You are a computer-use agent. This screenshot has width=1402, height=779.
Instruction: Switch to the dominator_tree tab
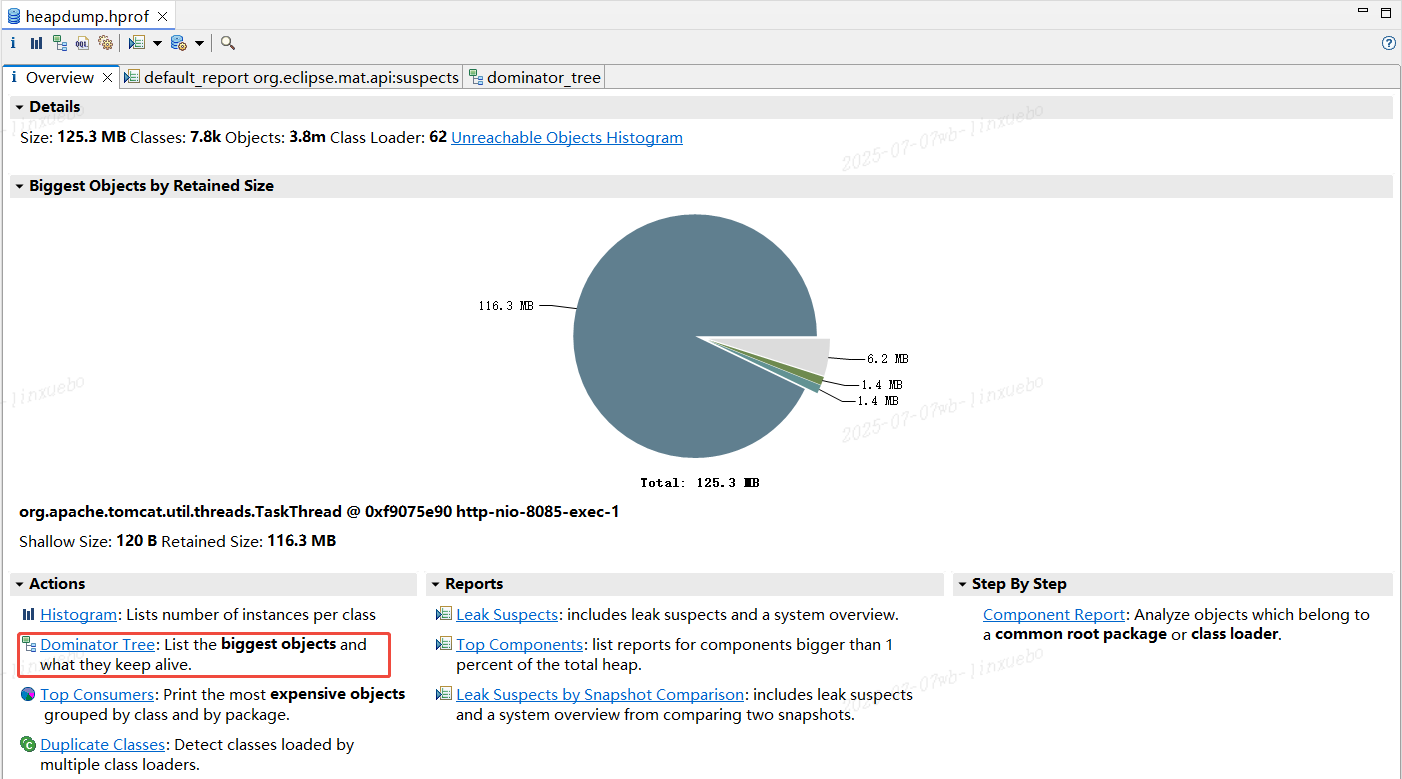point(540,76)
